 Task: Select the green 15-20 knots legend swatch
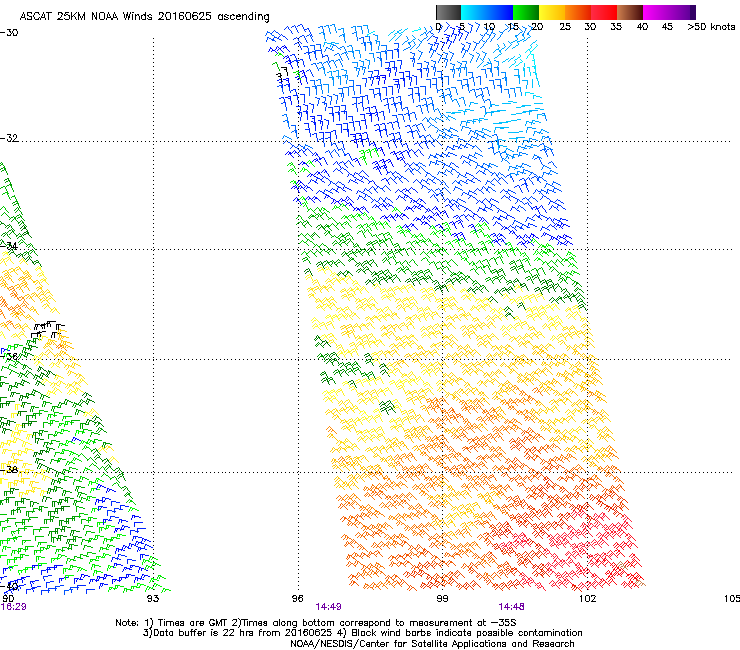[x=526, y=12]
